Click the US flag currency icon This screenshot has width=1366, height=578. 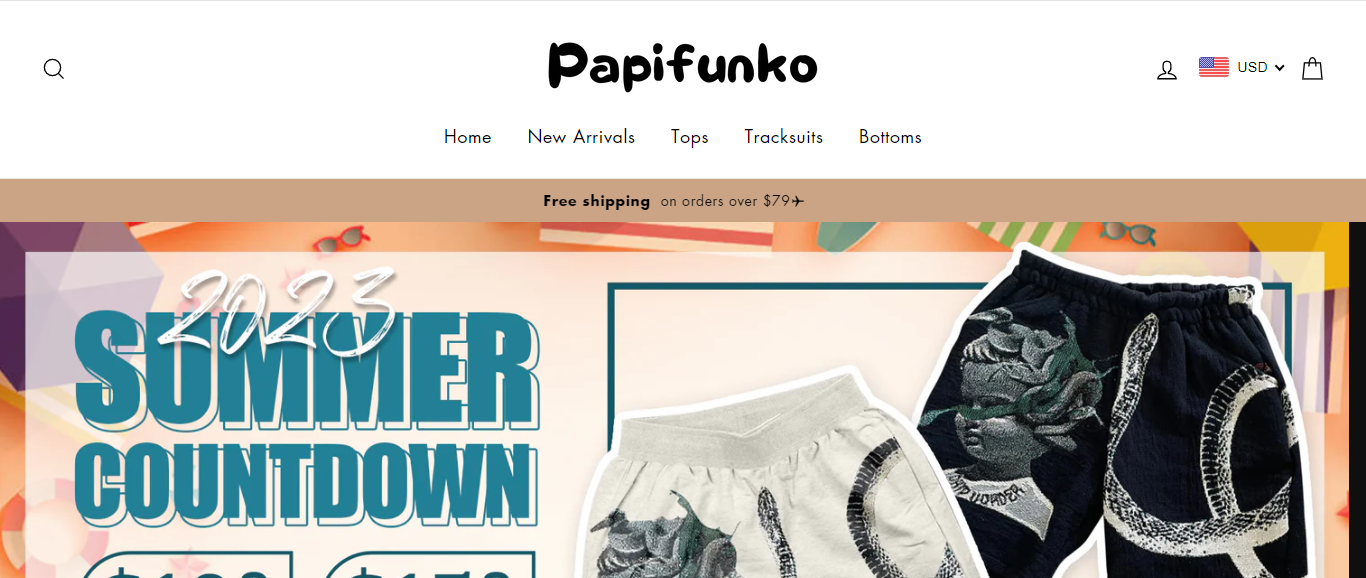(x=1214, y=67)
